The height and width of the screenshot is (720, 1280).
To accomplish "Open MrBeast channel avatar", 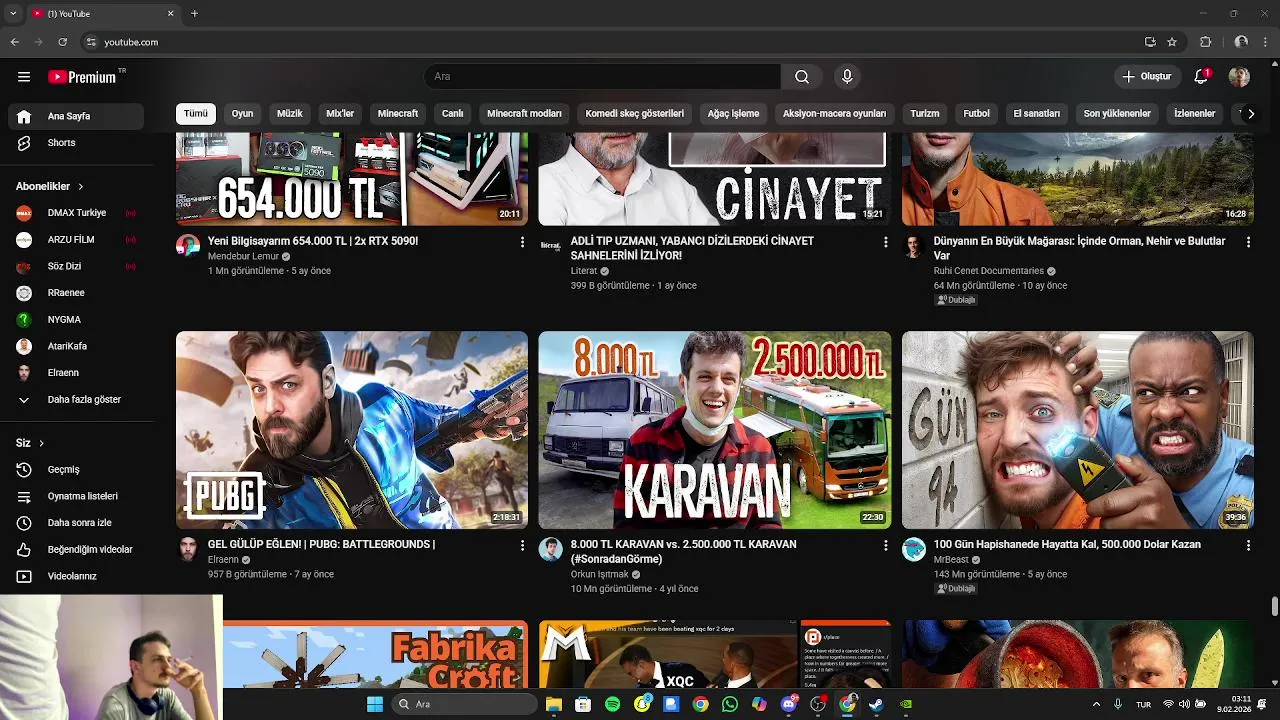I will pos(914,549).
